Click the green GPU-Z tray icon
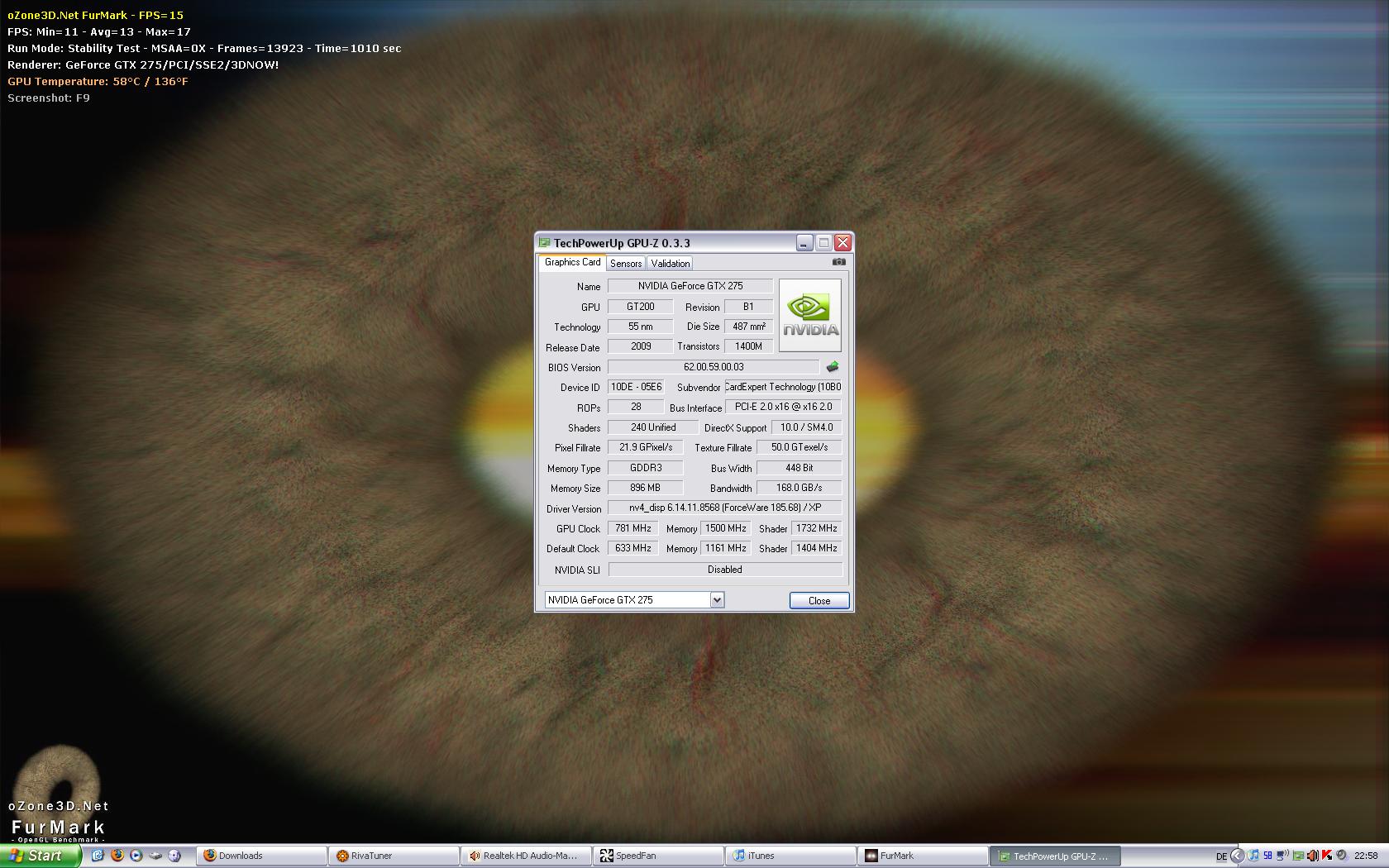 (x=1298, y=856)
